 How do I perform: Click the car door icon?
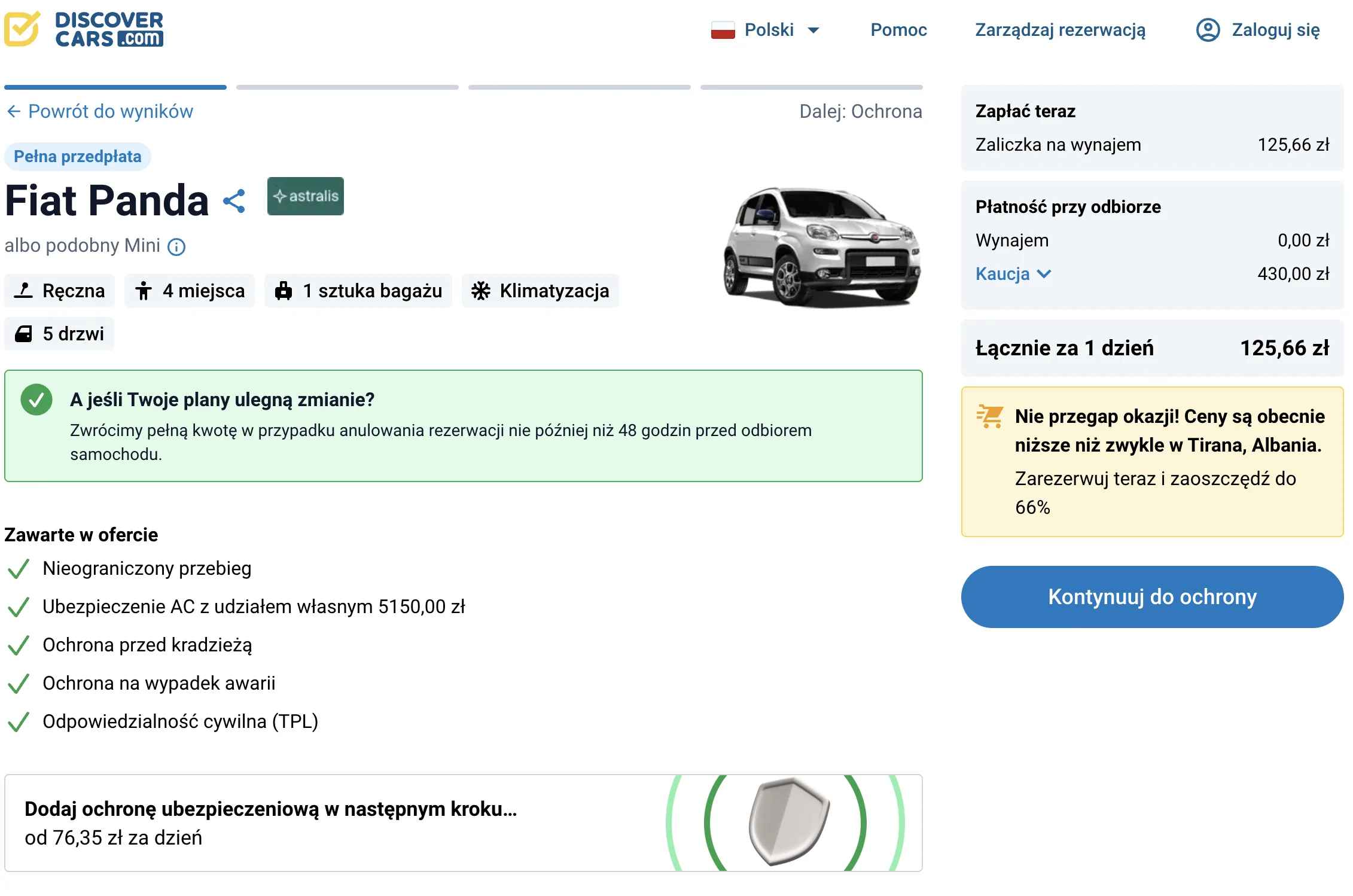click(x=23, y=334)
